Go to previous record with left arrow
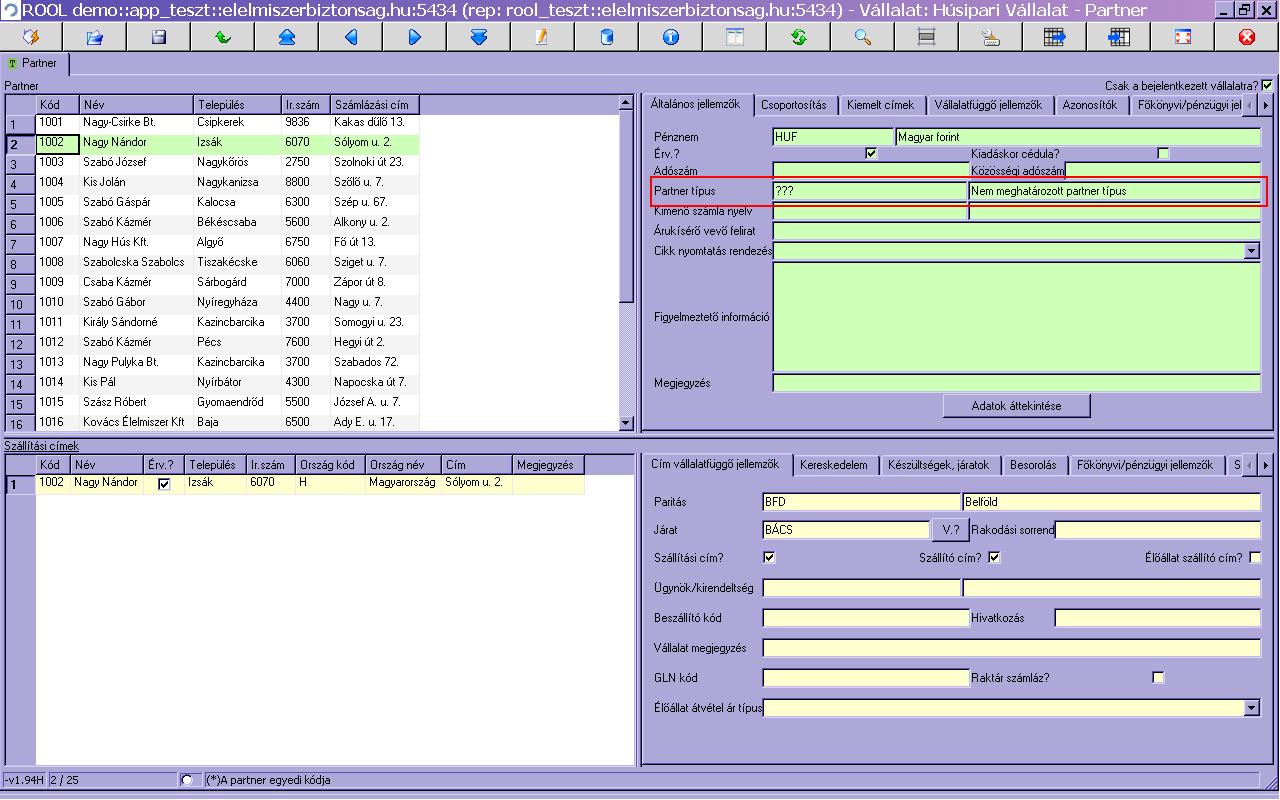The height and width of the screenshot is (800, 1280). tap(351, 37)
